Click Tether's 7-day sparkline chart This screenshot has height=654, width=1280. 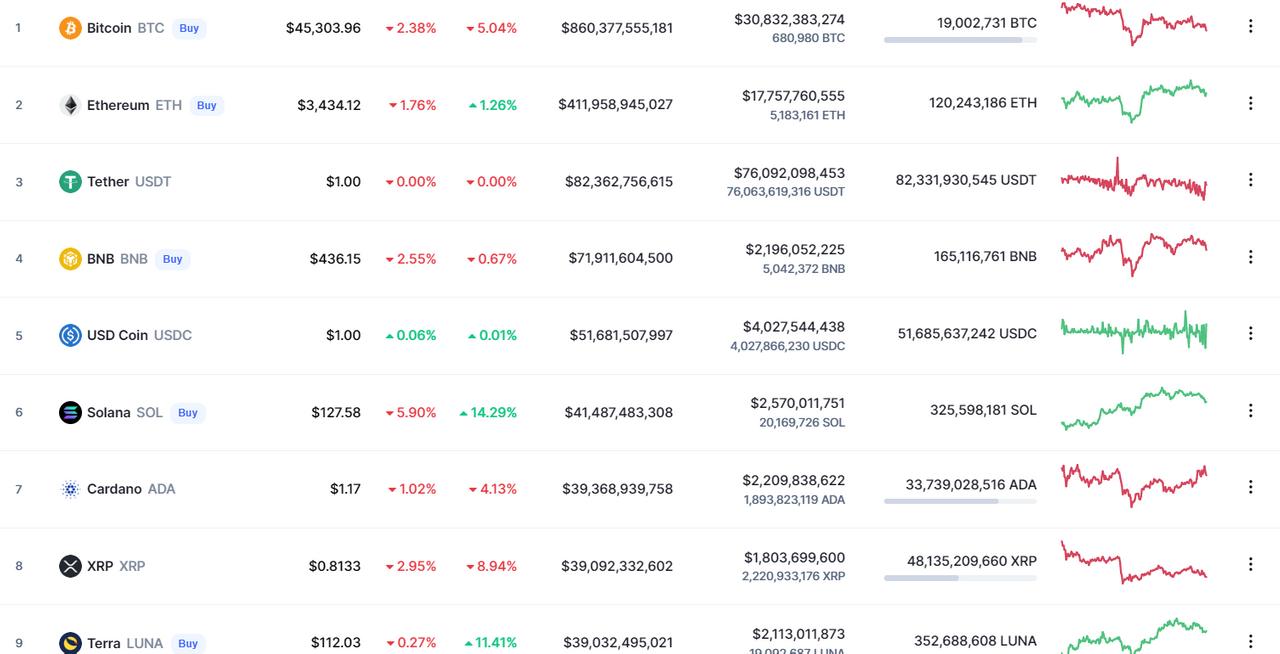pyautogui.click(x=1134, y=179)
